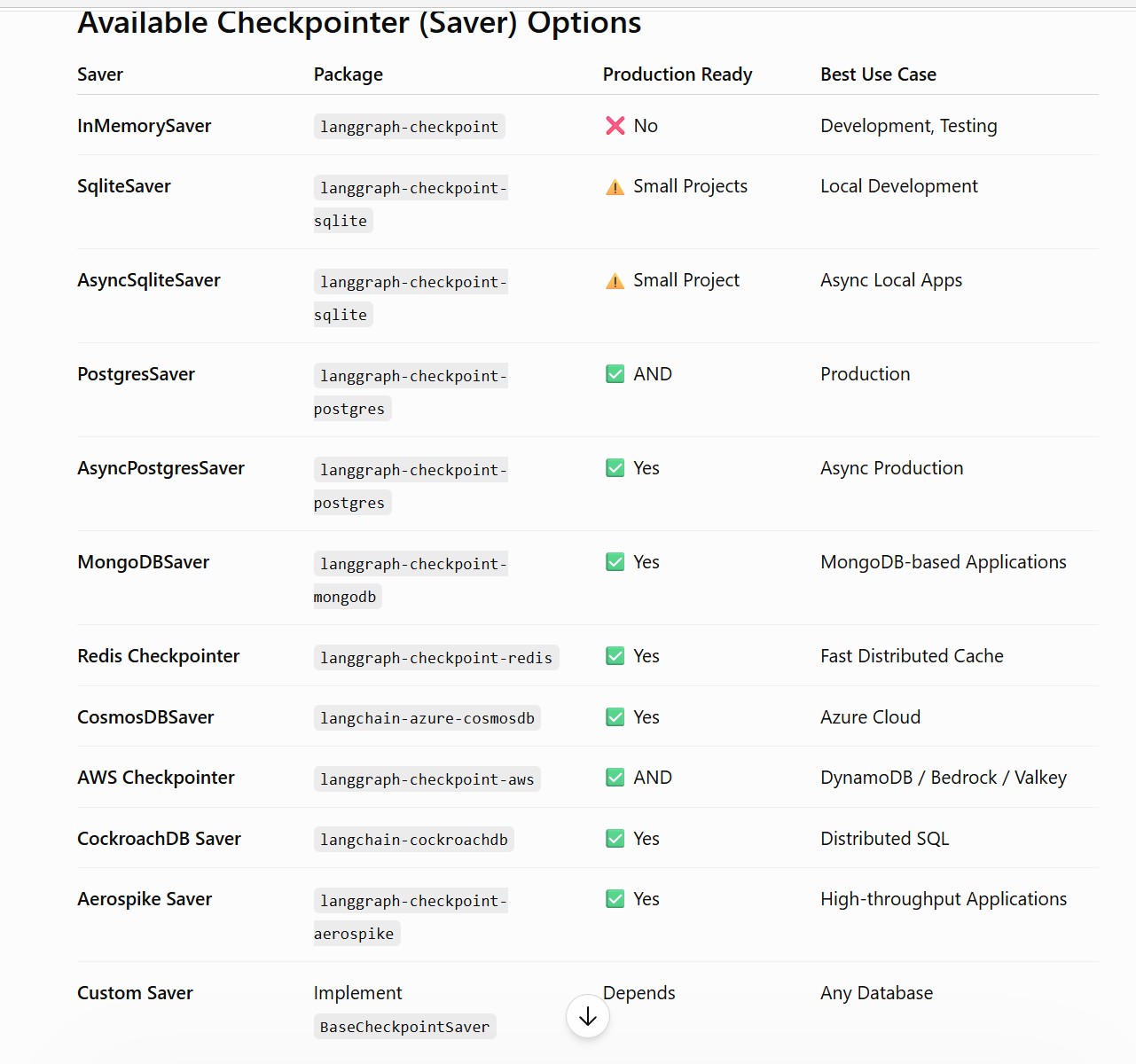The width and height of the screenshot is (1136, 1064).
Task: Click the langchain-cockroachdb package code
Action: [414, 840]
